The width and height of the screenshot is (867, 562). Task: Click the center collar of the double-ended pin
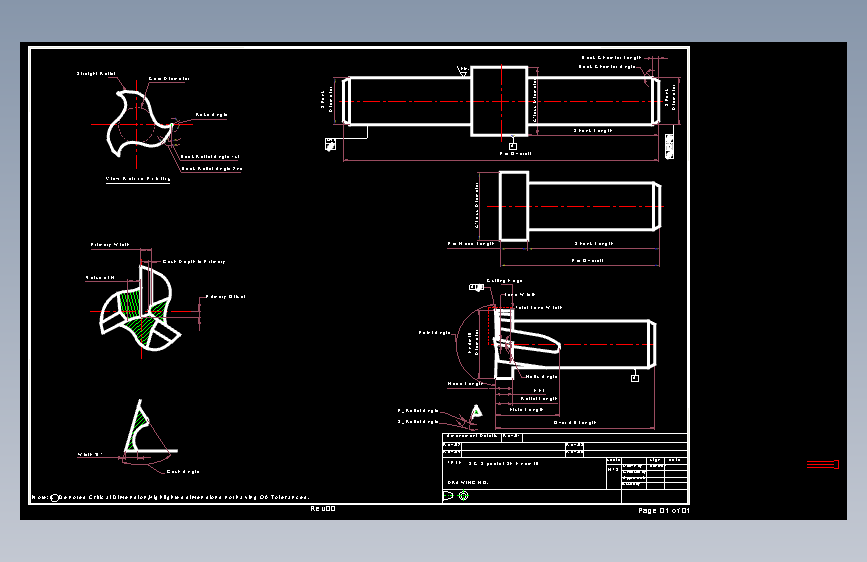click(499, 101)
